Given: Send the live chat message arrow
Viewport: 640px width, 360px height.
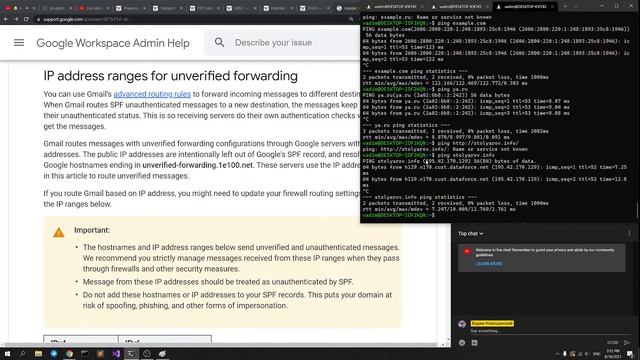Looking at the screenshot, I should point(627,343).
